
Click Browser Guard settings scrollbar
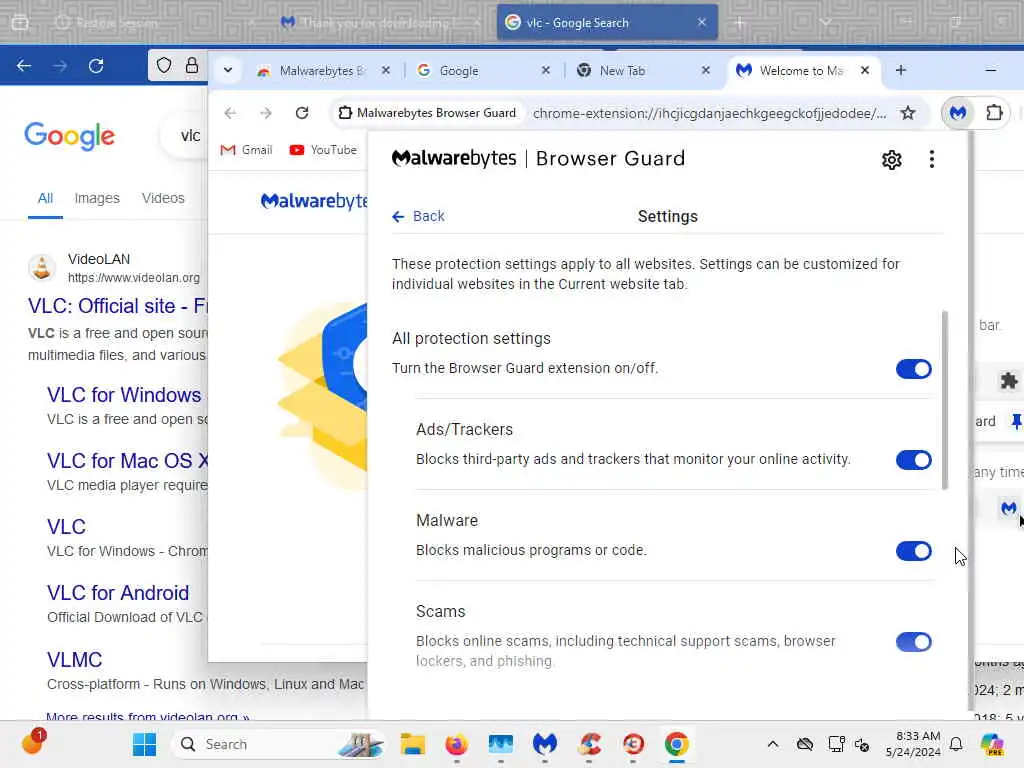(944, 400)
